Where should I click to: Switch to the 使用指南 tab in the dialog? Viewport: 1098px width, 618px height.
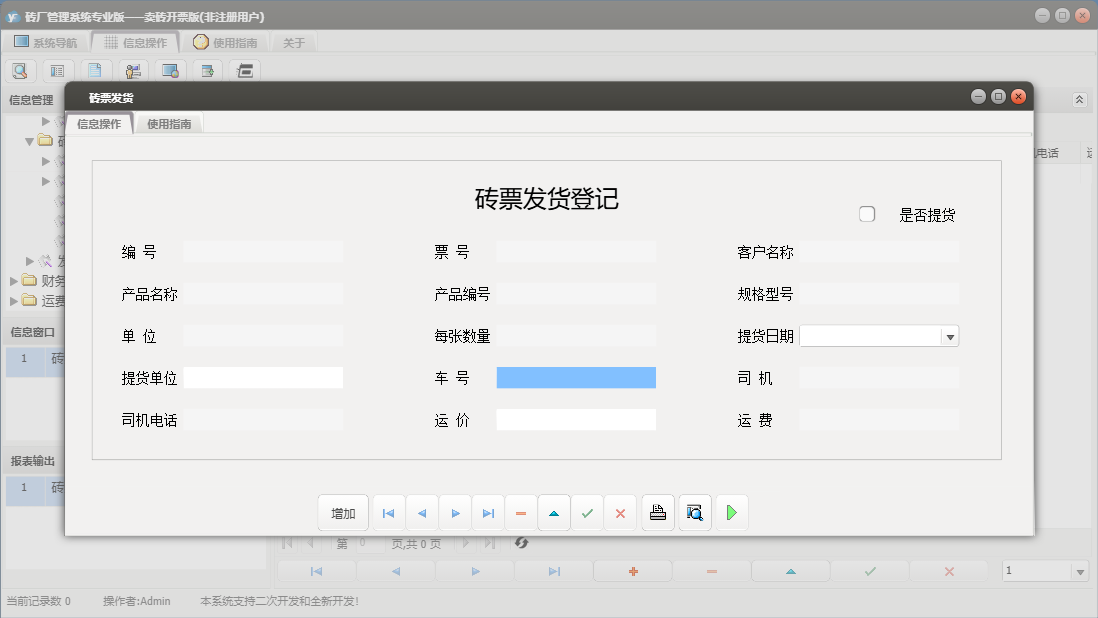click(x=168, y=124)
